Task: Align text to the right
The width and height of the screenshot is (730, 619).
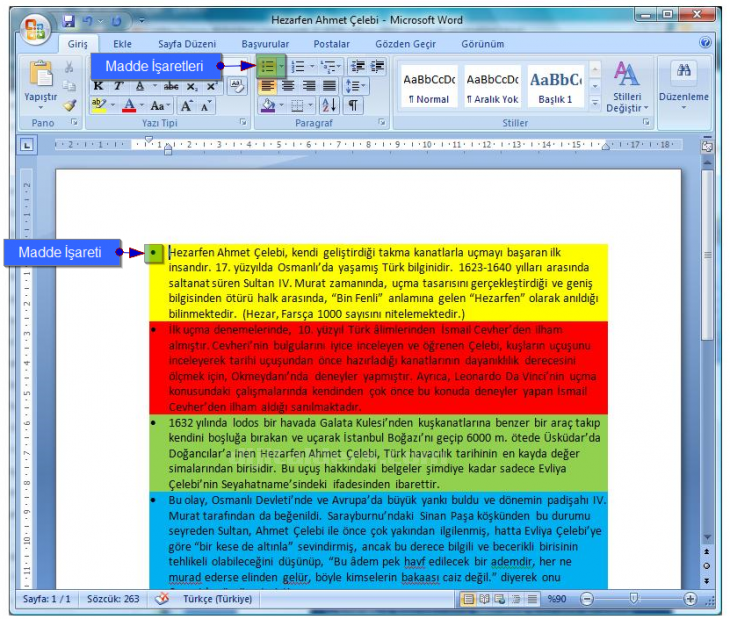Action: 309,86
